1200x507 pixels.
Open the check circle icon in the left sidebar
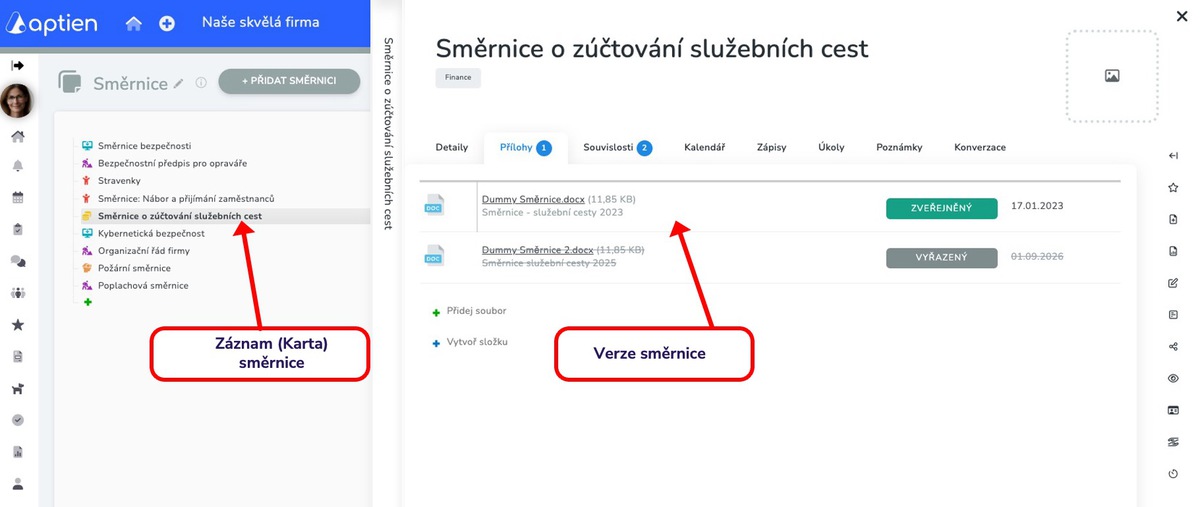[17, 420]
